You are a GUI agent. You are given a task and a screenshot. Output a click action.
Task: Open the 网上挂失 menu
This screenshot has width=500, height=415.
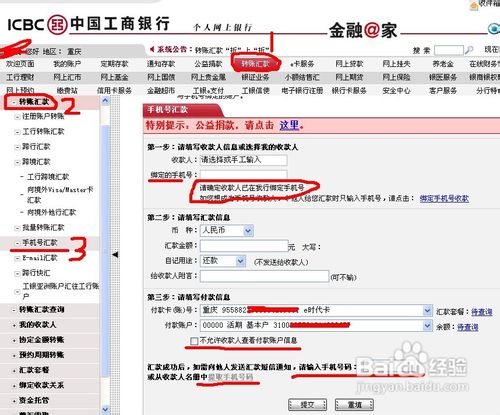396,64
